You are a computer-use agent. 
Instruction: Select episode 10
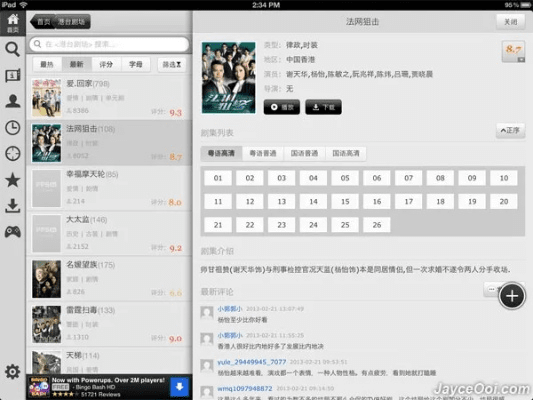504,178
